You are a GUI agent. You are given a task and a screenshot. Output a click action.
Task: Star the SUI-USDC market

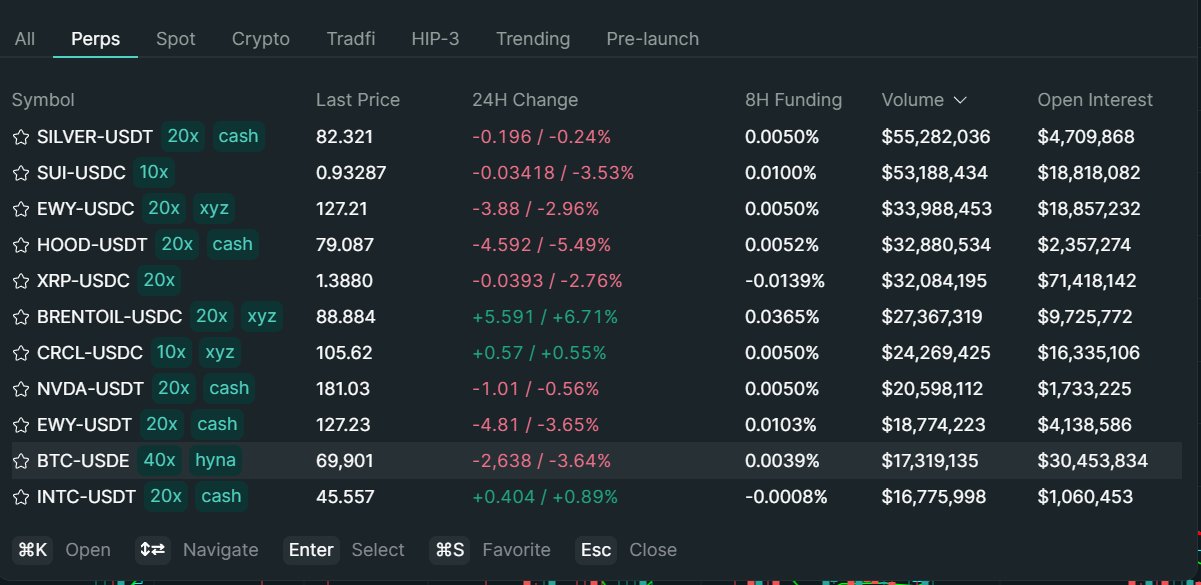pos(21,173)
